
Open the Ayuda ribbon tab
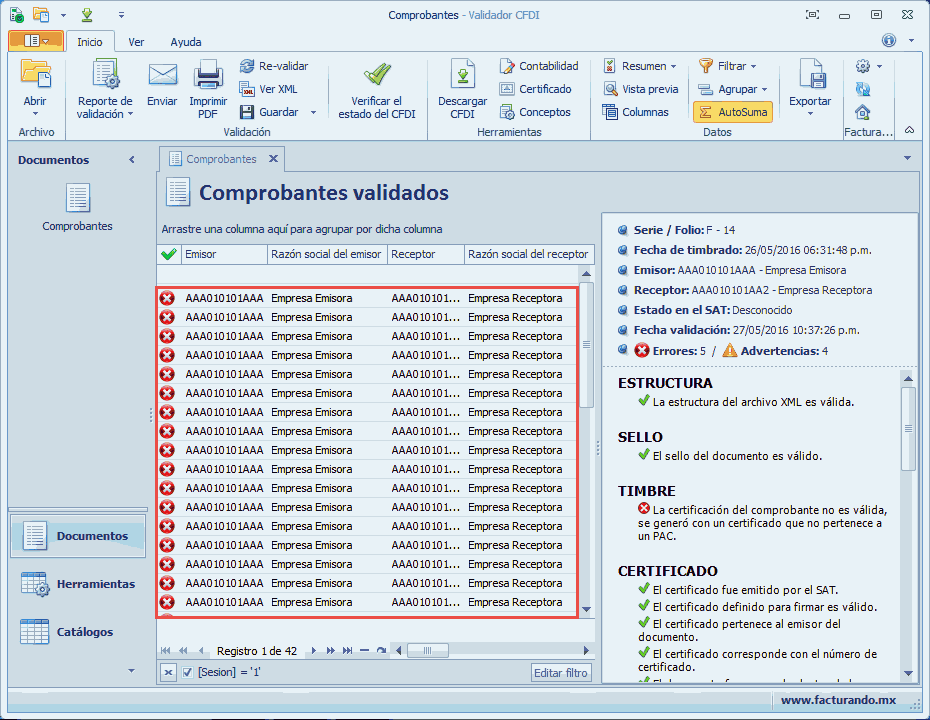[186, 42]
